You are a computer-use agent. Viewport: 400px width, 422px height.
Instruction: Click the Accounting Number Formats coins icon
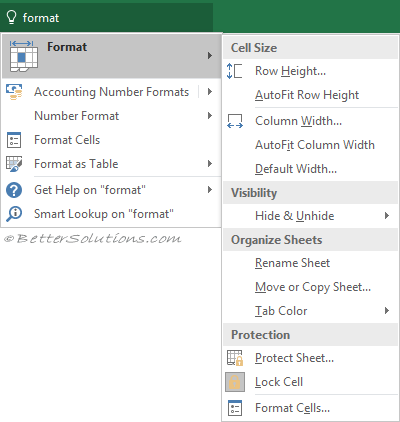tap(14, 92)
